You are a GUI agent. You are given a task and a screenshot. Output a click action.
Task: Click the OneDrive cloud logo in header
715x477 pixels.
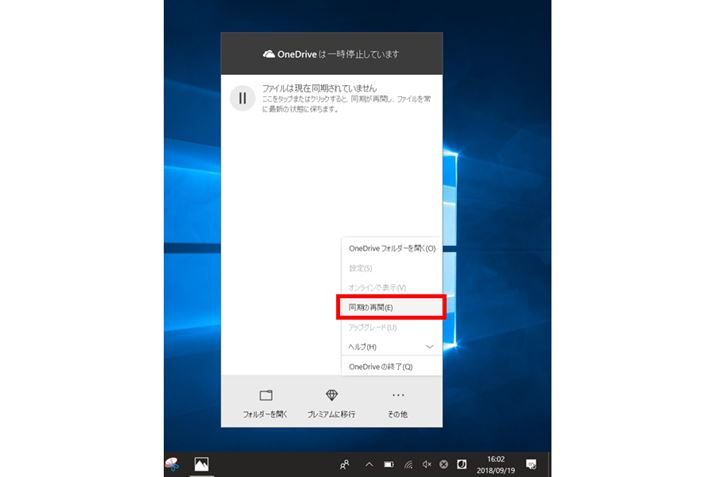click(269, 54)
